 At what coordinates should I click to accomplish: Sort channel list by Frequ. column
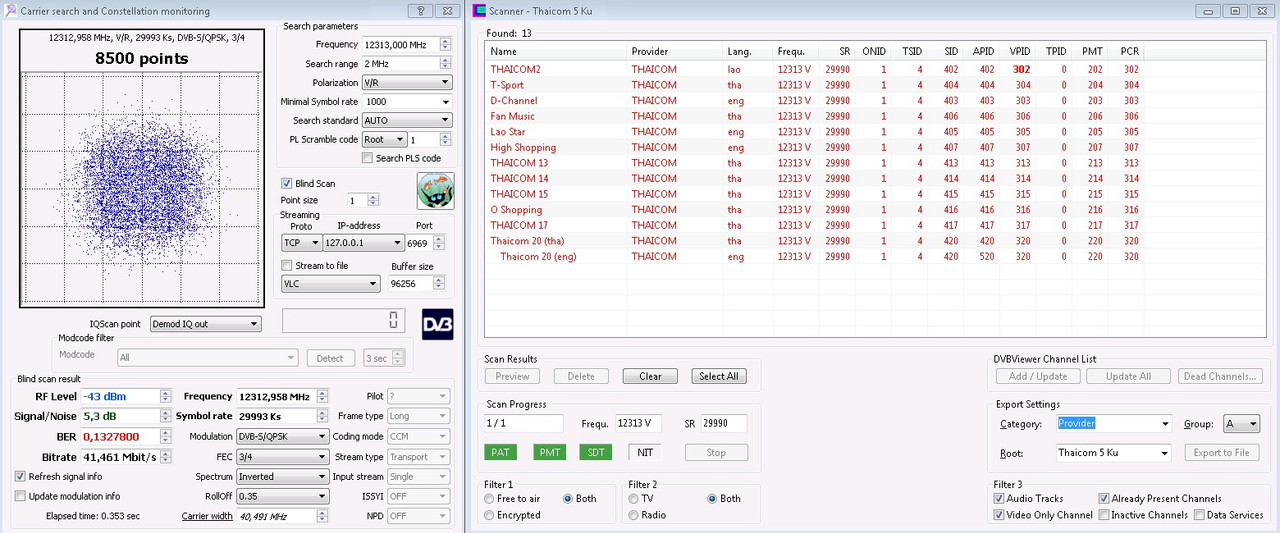tap(794, 51)
